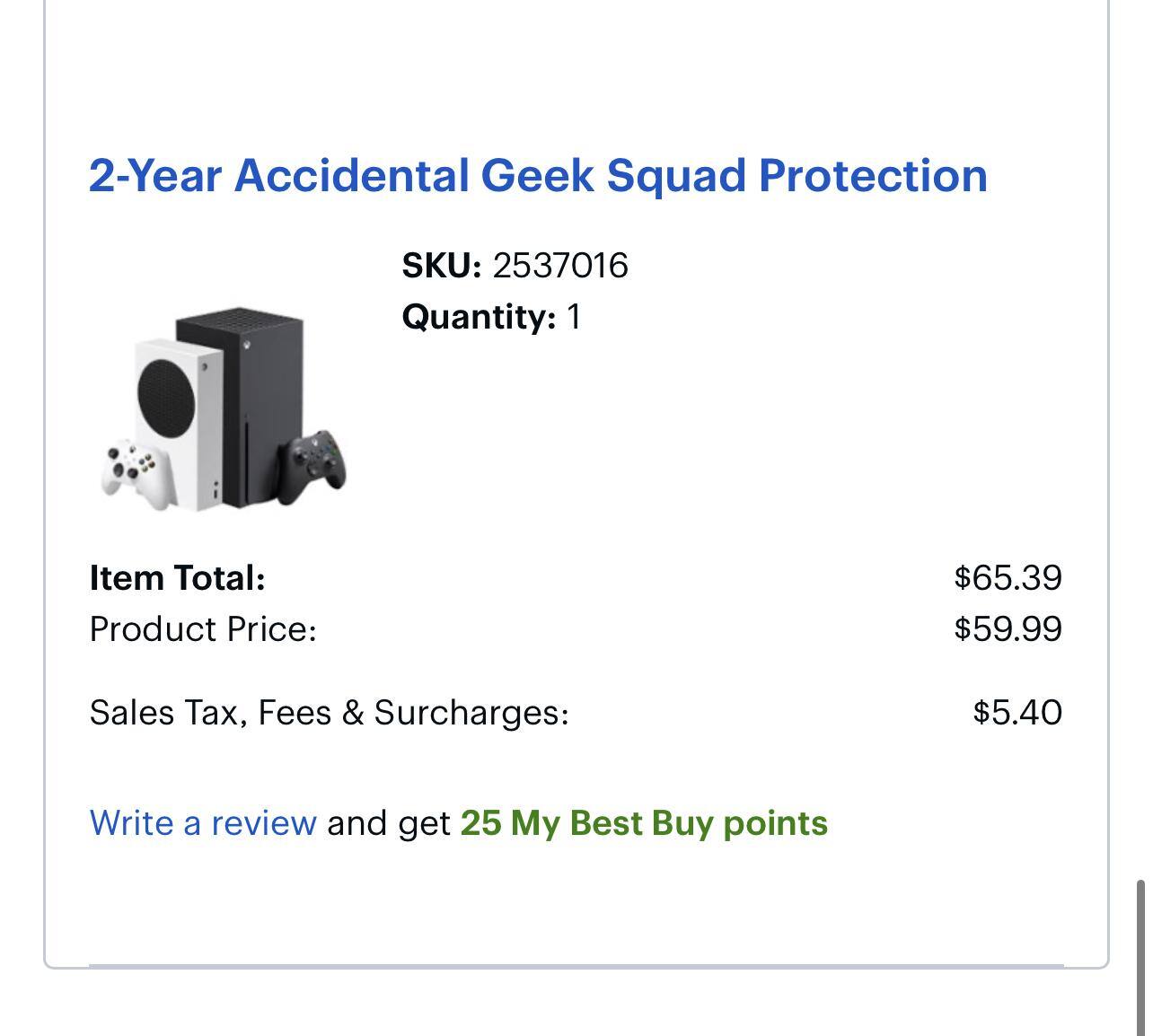
Task: Click the 25 My Best Buy points text
Action: 644,823
